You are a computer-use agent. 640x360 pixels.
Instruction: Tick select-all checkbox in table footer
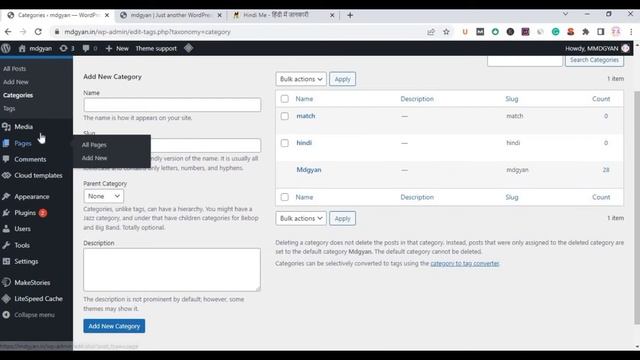pos(284,197)
